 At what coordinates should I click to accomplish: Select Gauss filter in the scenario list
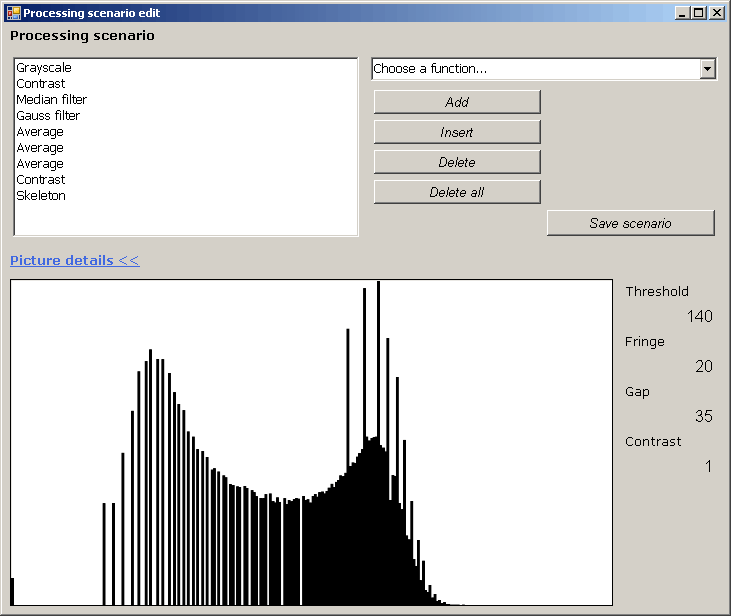tap(48, 116)
